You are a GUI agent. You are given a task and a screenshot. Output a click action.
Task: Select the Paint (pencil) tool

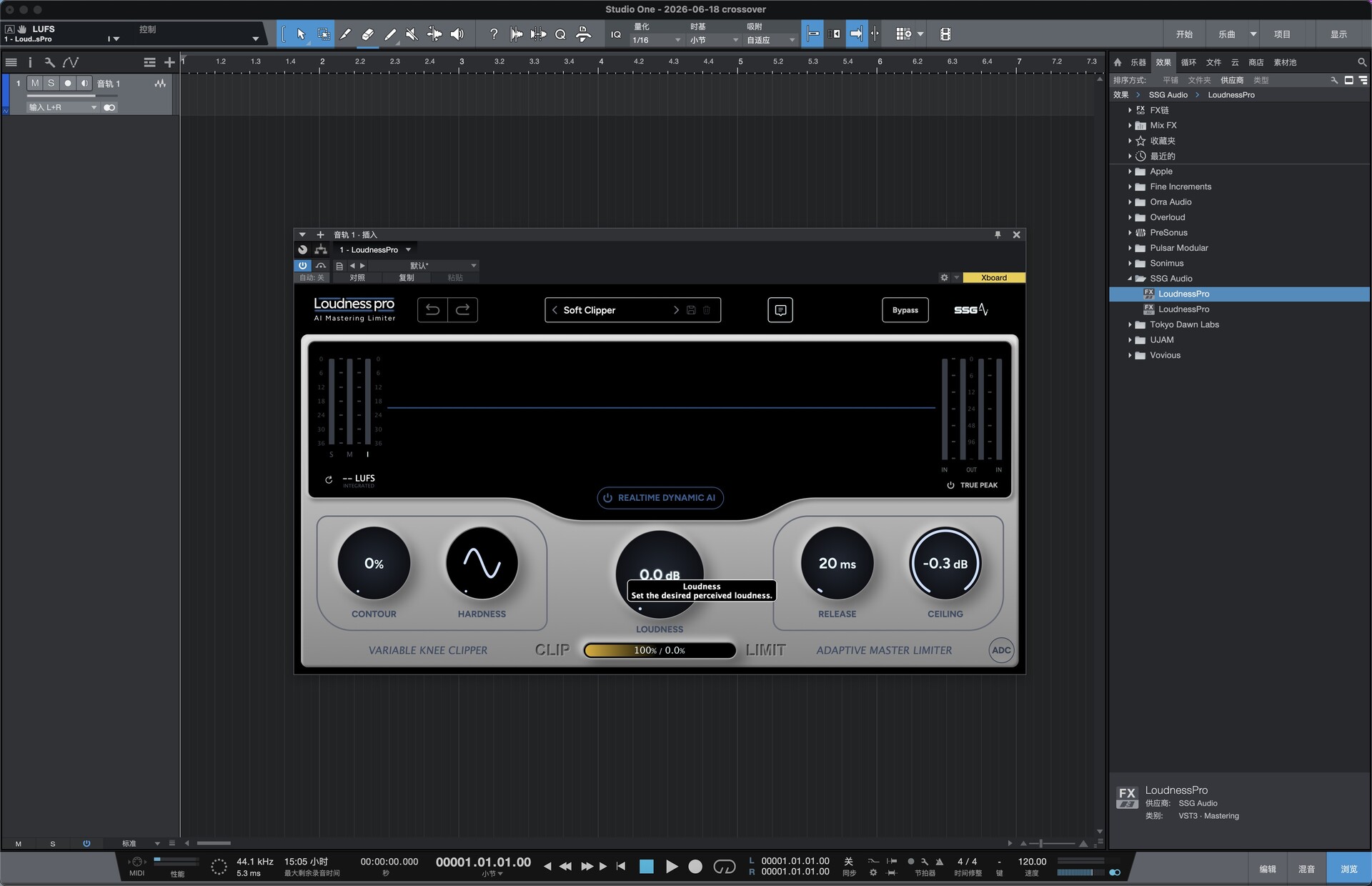click(390, 34)
